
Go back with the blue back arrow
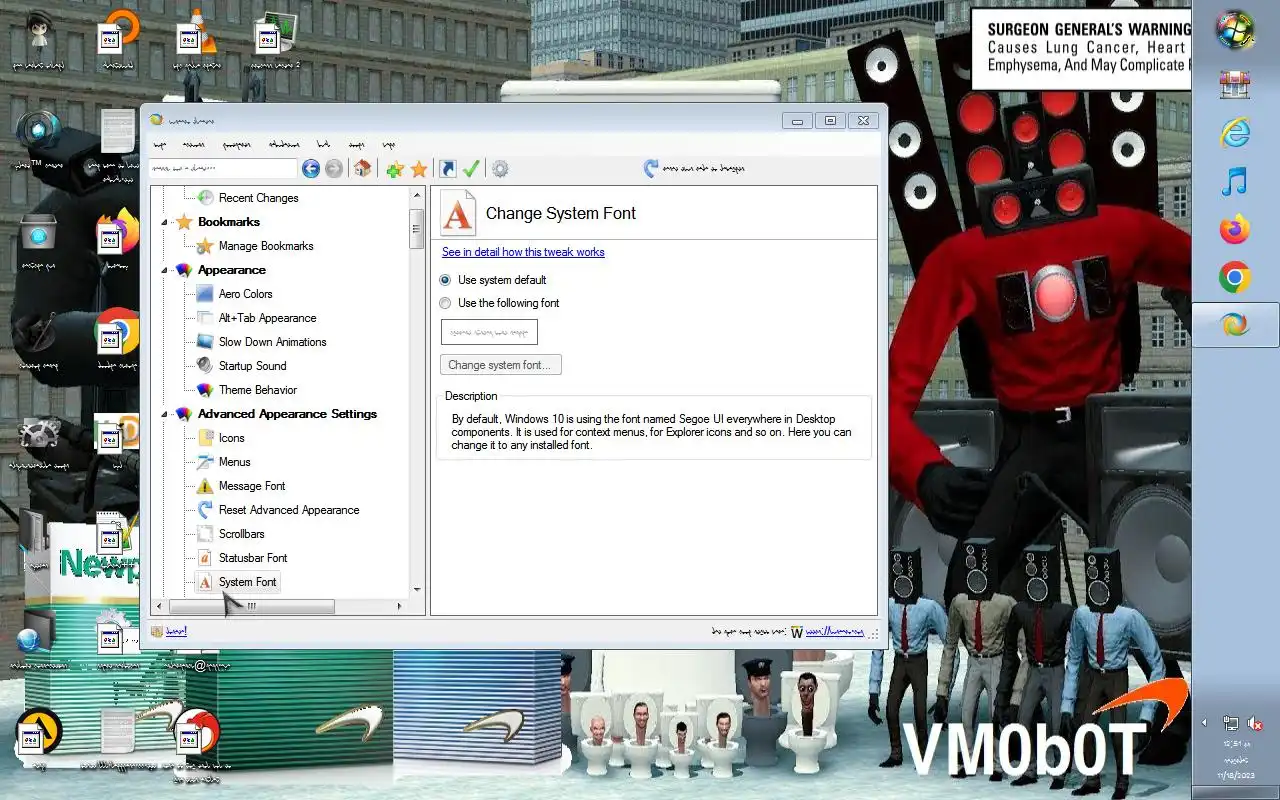tap(311, 169)
